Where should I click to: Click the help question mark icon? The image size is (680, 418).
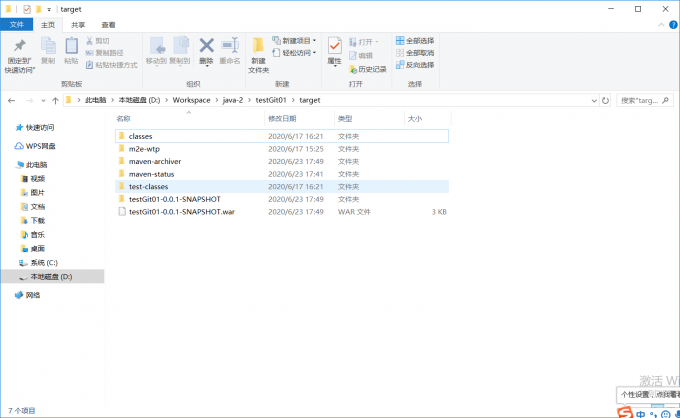(670, 24)
